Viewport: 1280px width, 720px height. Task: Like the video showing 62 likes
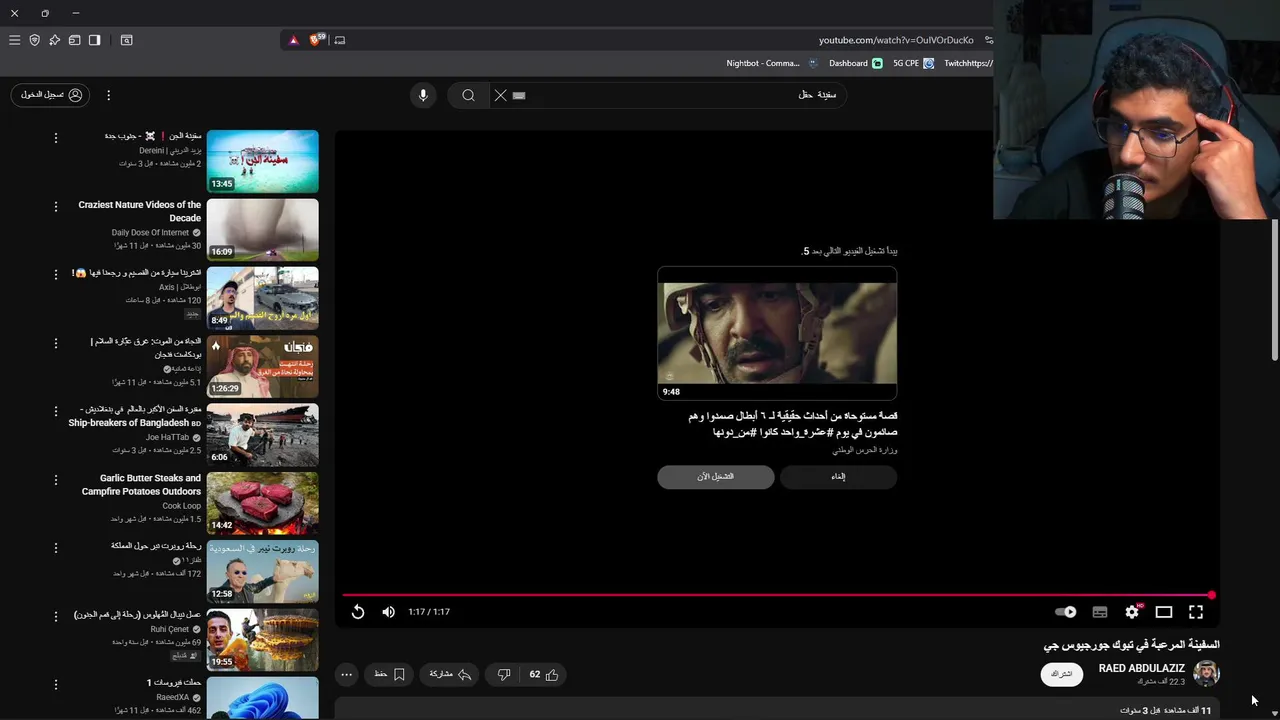544,675
